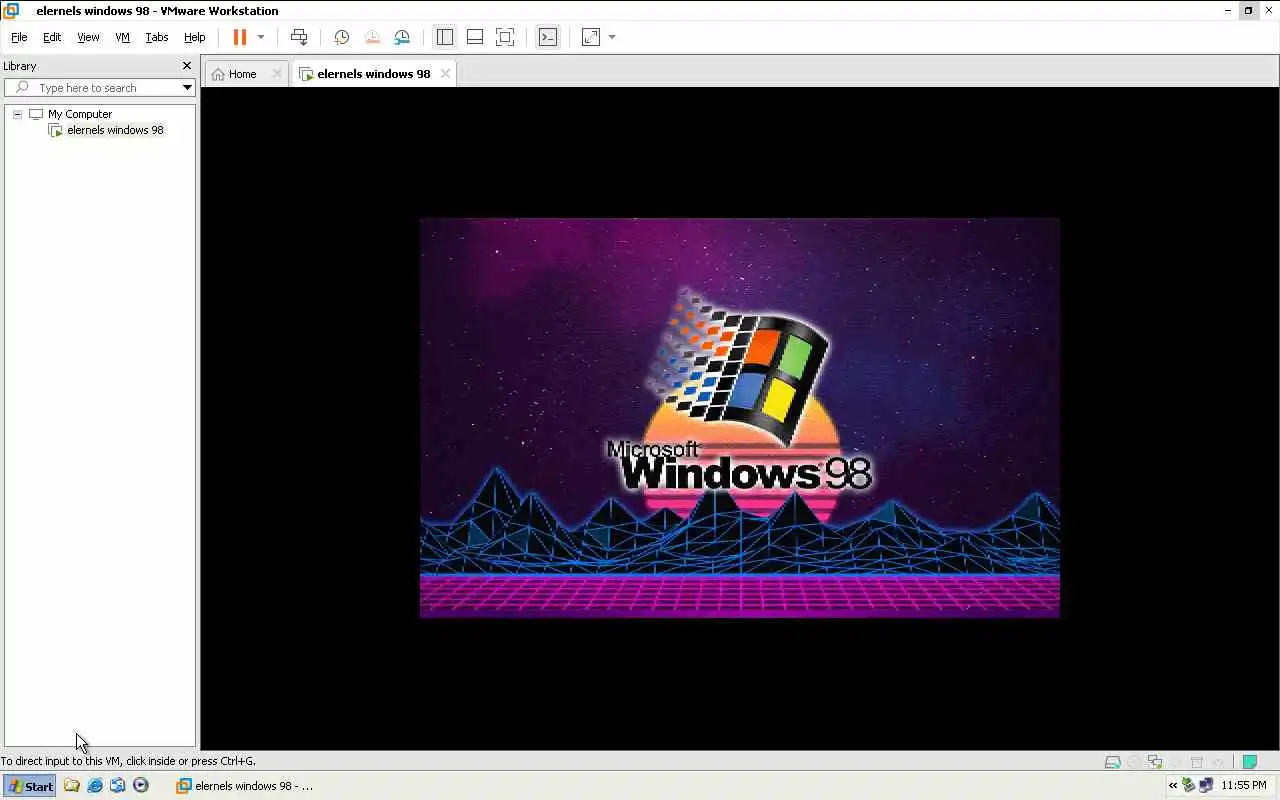Take a snapshot of this virtual machine
The height and width of the screenshot is (800, 1280).
[341, 37]
